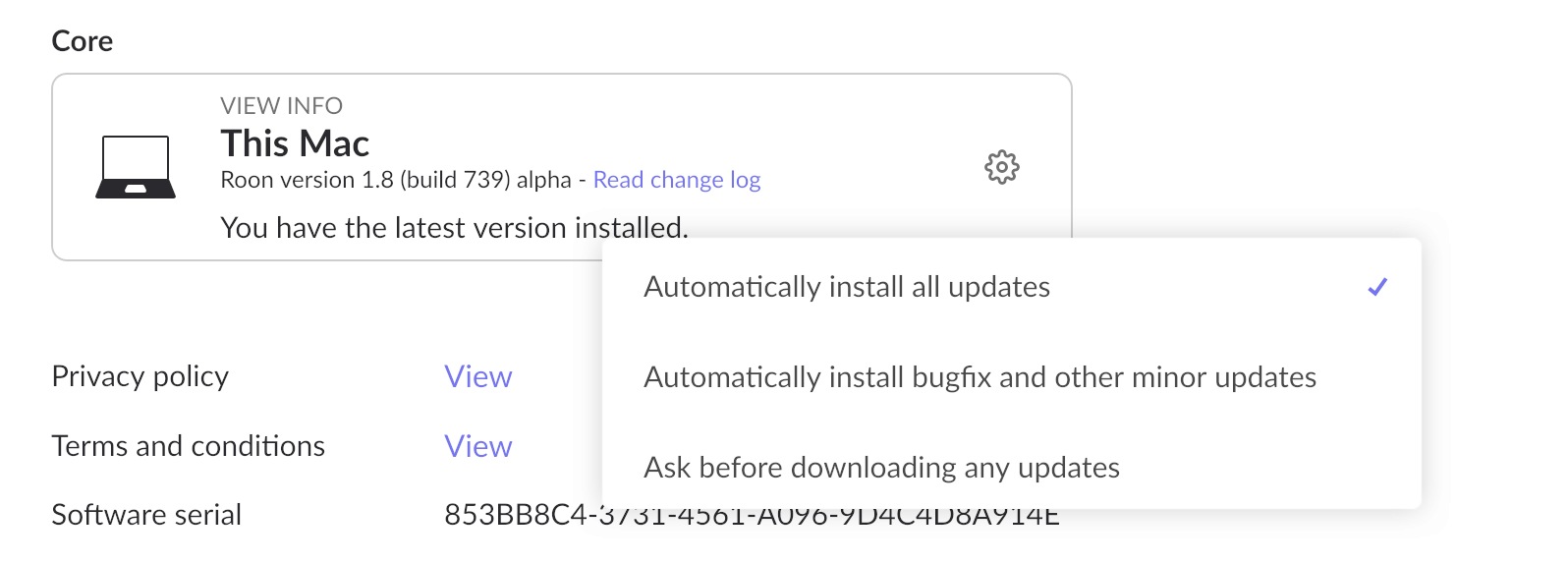Click the purple checkmark in updates menu
The height and width of the screenshot is (564, 1568).
point(1377,287)
